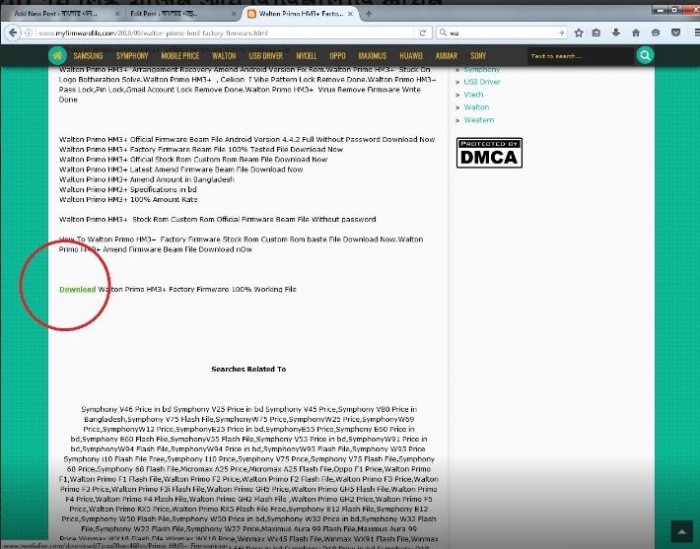Image resolution: width=700 pixels, height=549 pixels.
Task: Click the browser search box field
Action: pos(502,33)
